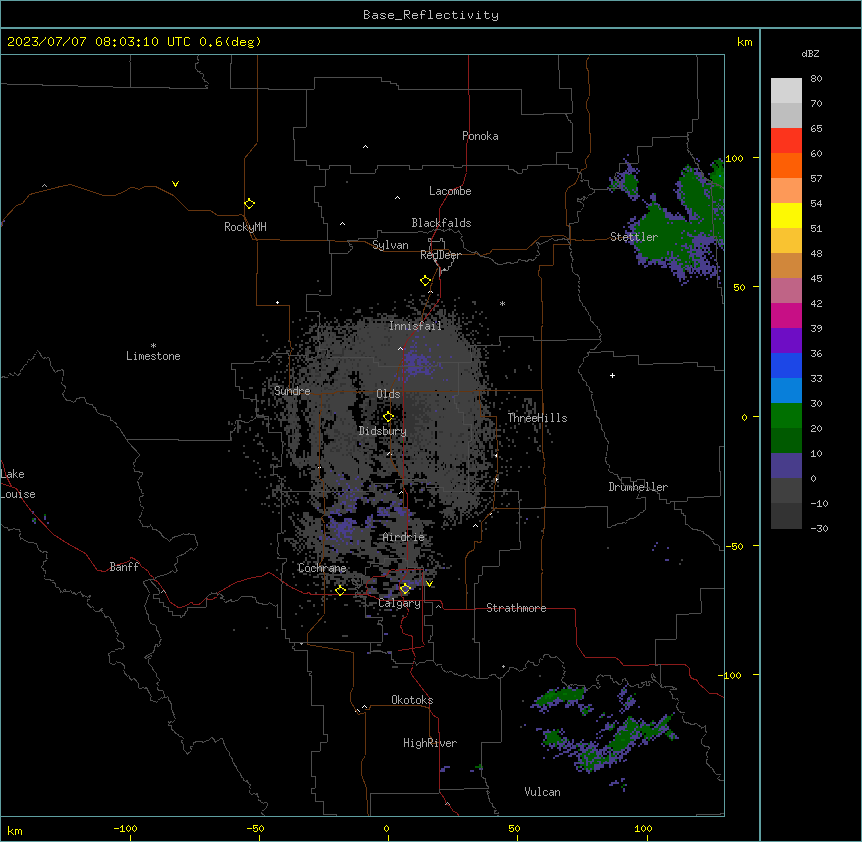Click the red 65–60 dBZ legend swatch
862x842 pixels.
tap(786, 141)
